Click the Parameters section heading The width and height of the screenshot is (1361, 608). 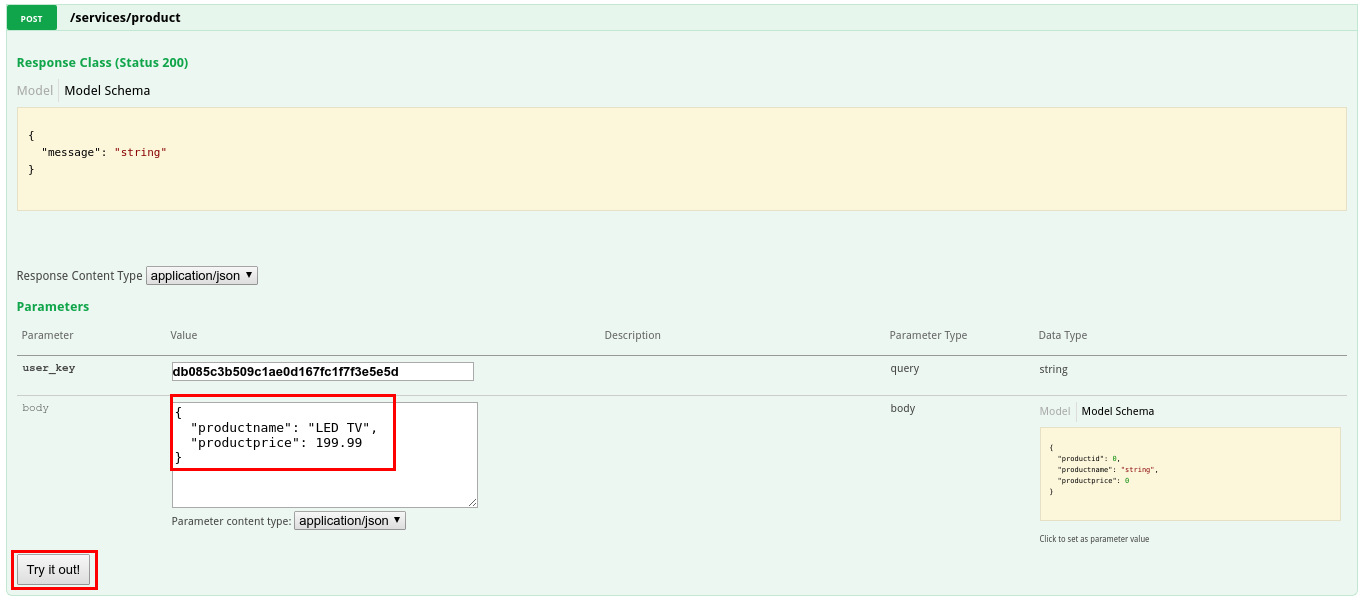pos(53,307)
